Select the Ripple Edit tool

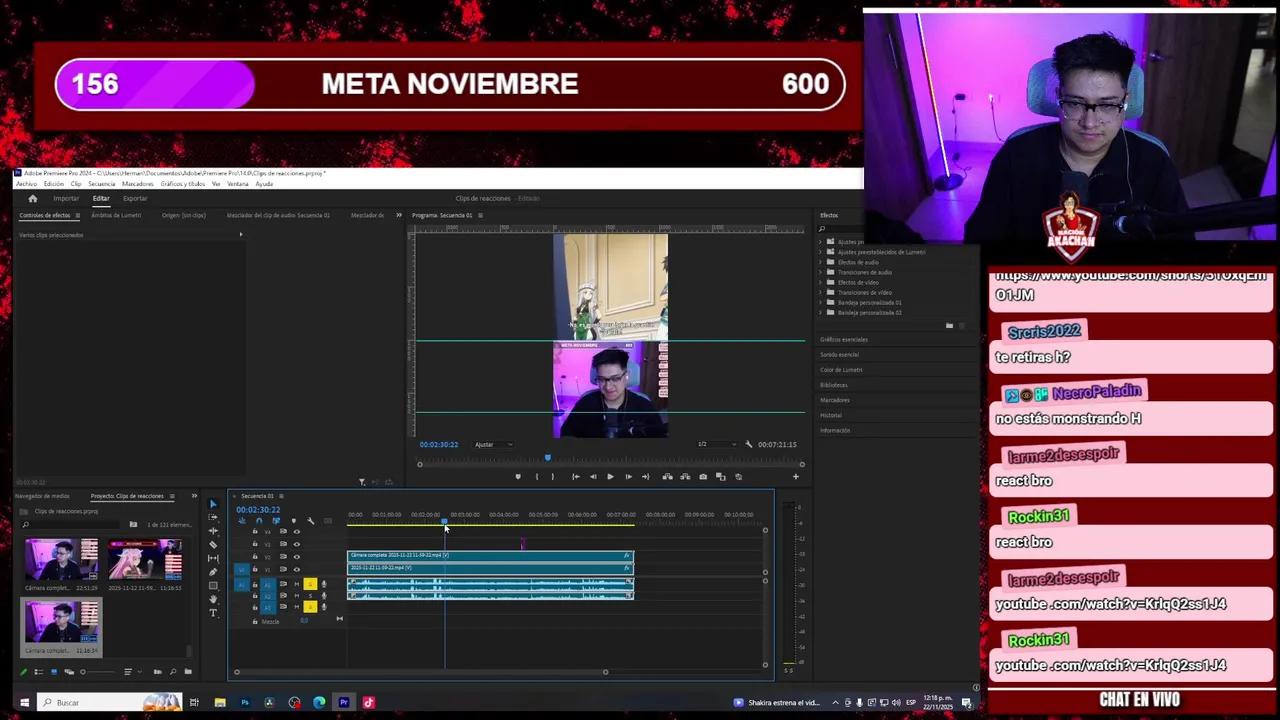[213, 531]
